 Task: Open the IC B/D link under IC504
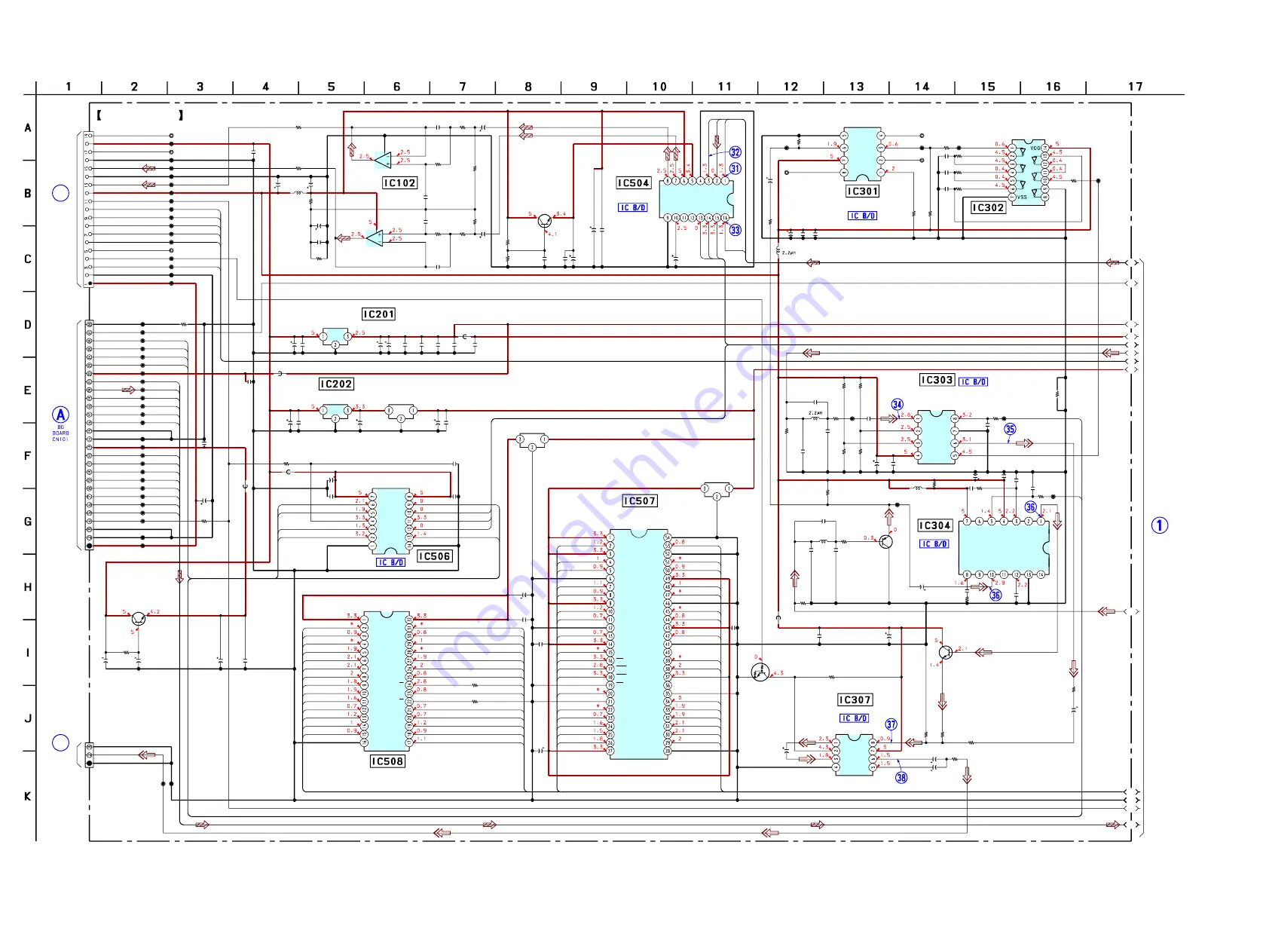[x=633, y=208]
